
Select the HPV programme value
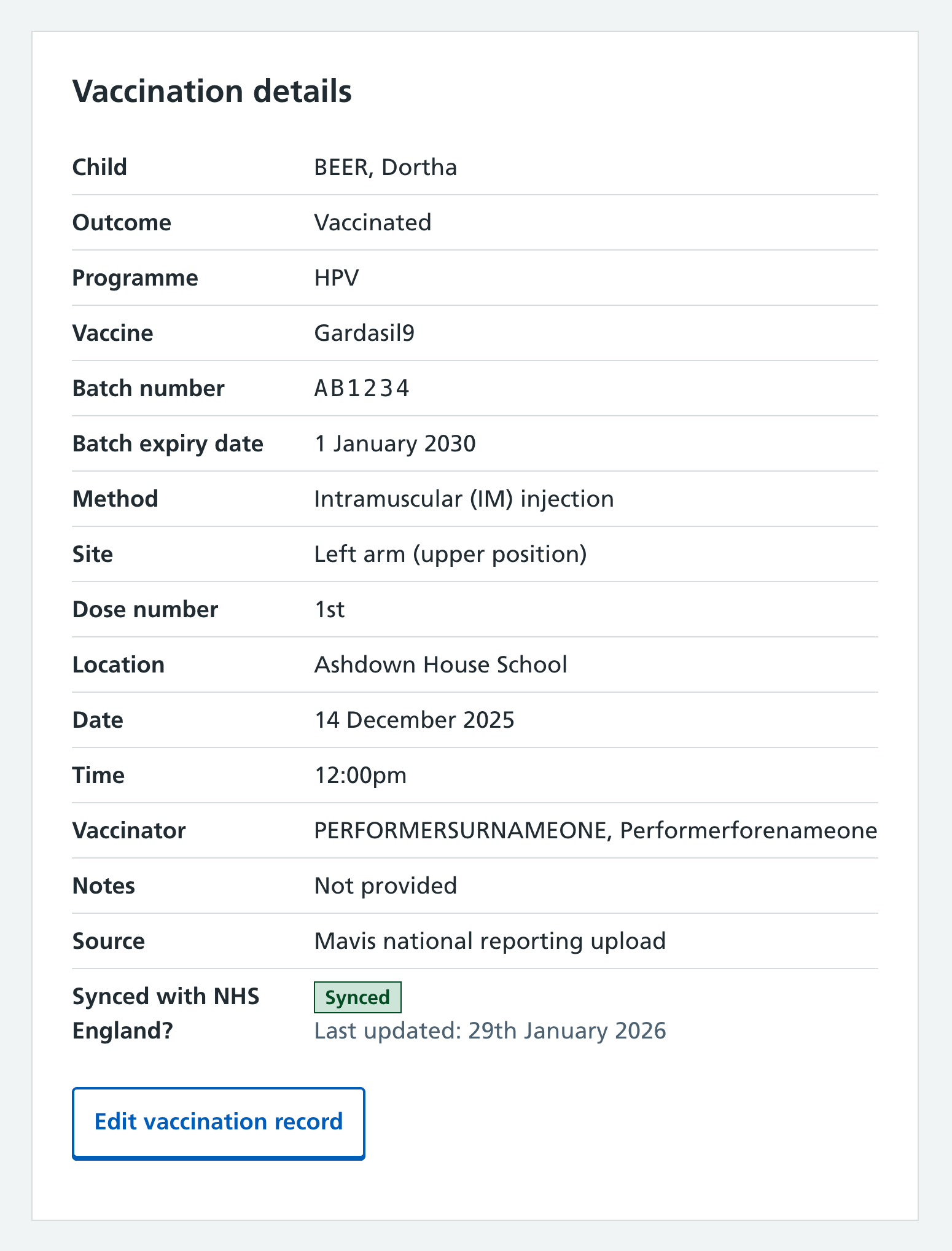click(x=335, y=278)
